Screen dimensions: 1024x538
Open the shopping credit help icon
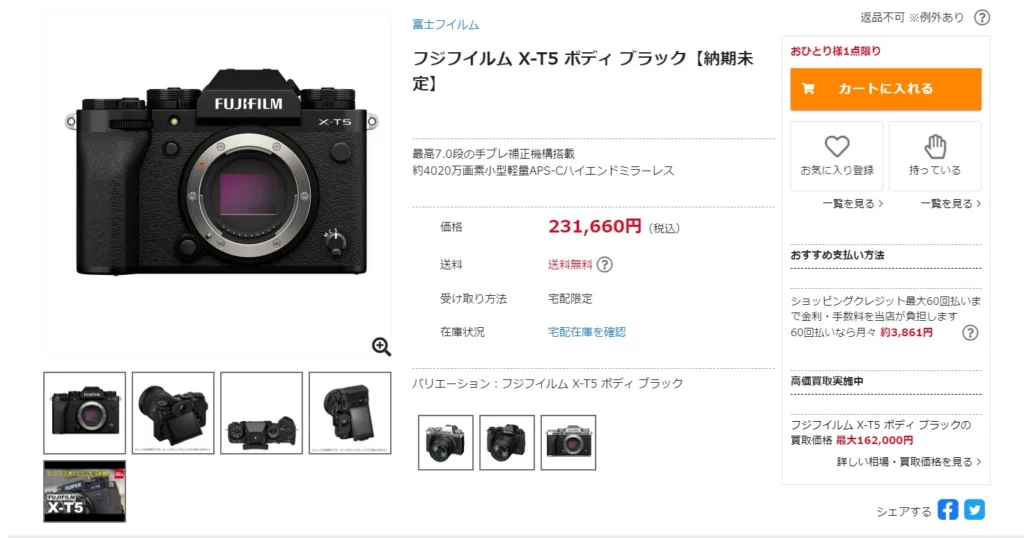pyautogui.click(x=970, y=333)
